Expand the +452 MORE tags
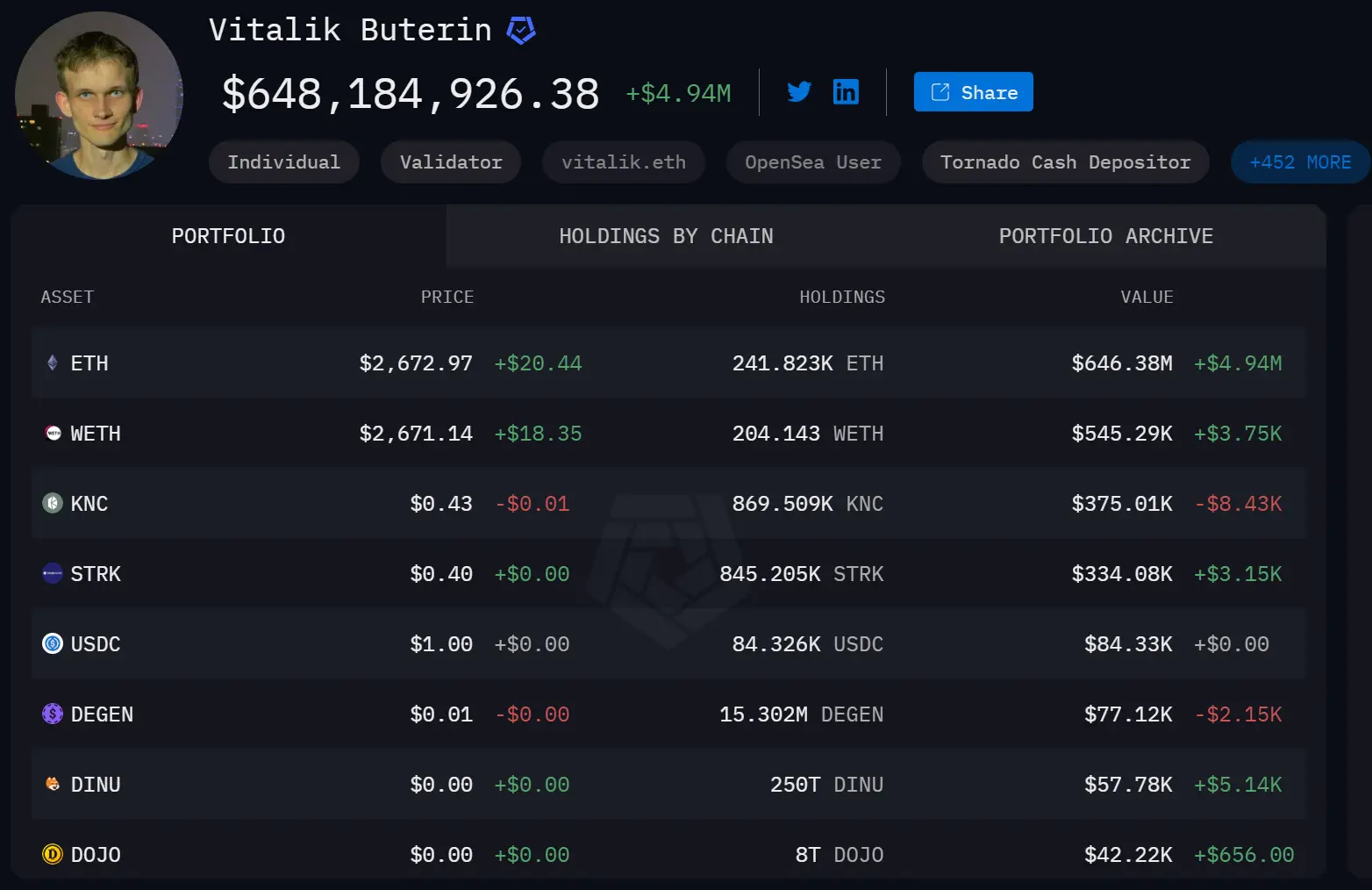This screenshot has width=1372, height=890. click(x=1300, y=162)
